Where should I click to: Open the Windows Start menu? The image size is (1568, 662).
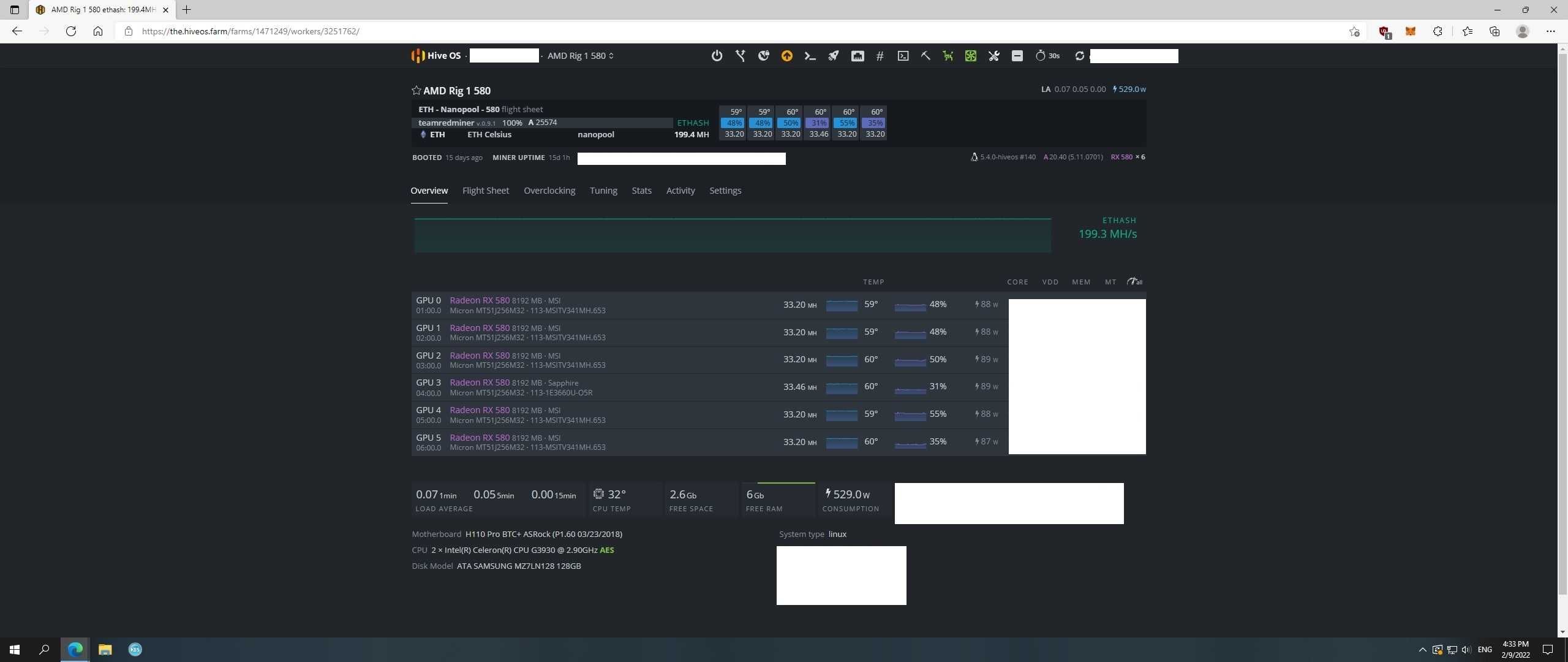click(x=15, y=650)
